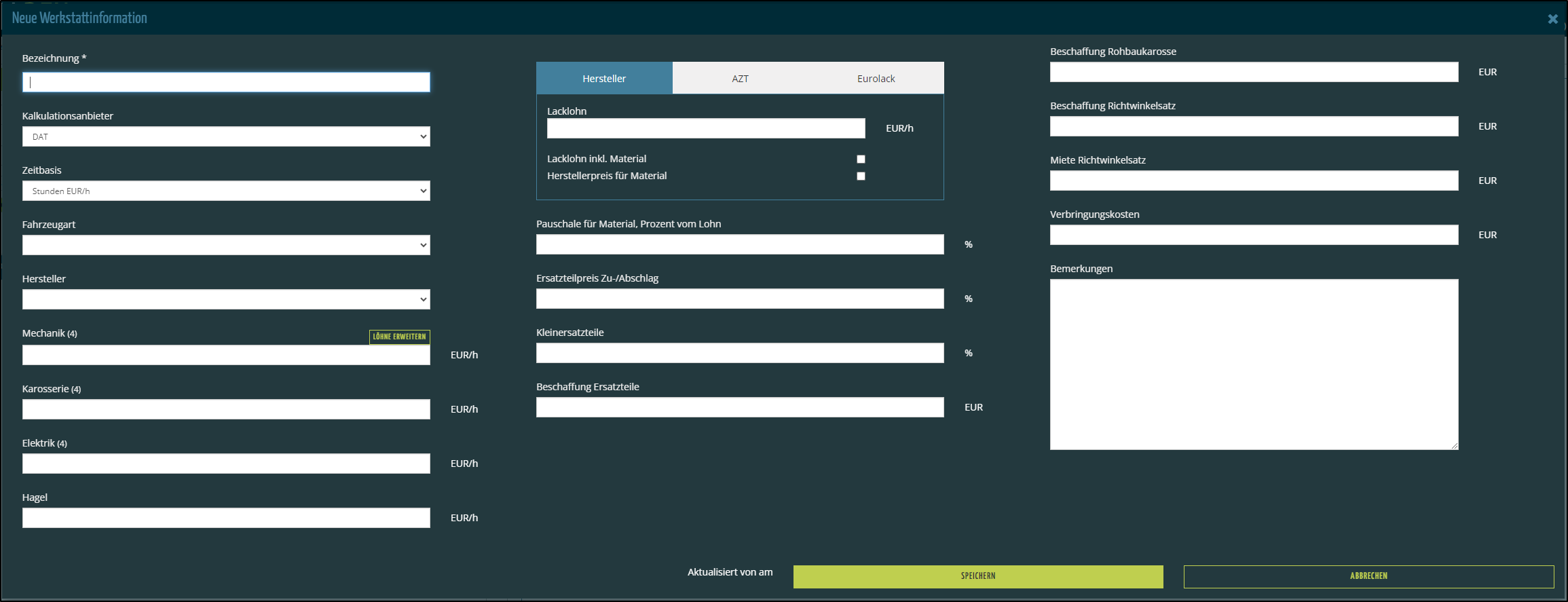This screenshot has width=1568, height=602.
Task: Focus the Kleinersatzteile percent field
Action: [740, 353]
